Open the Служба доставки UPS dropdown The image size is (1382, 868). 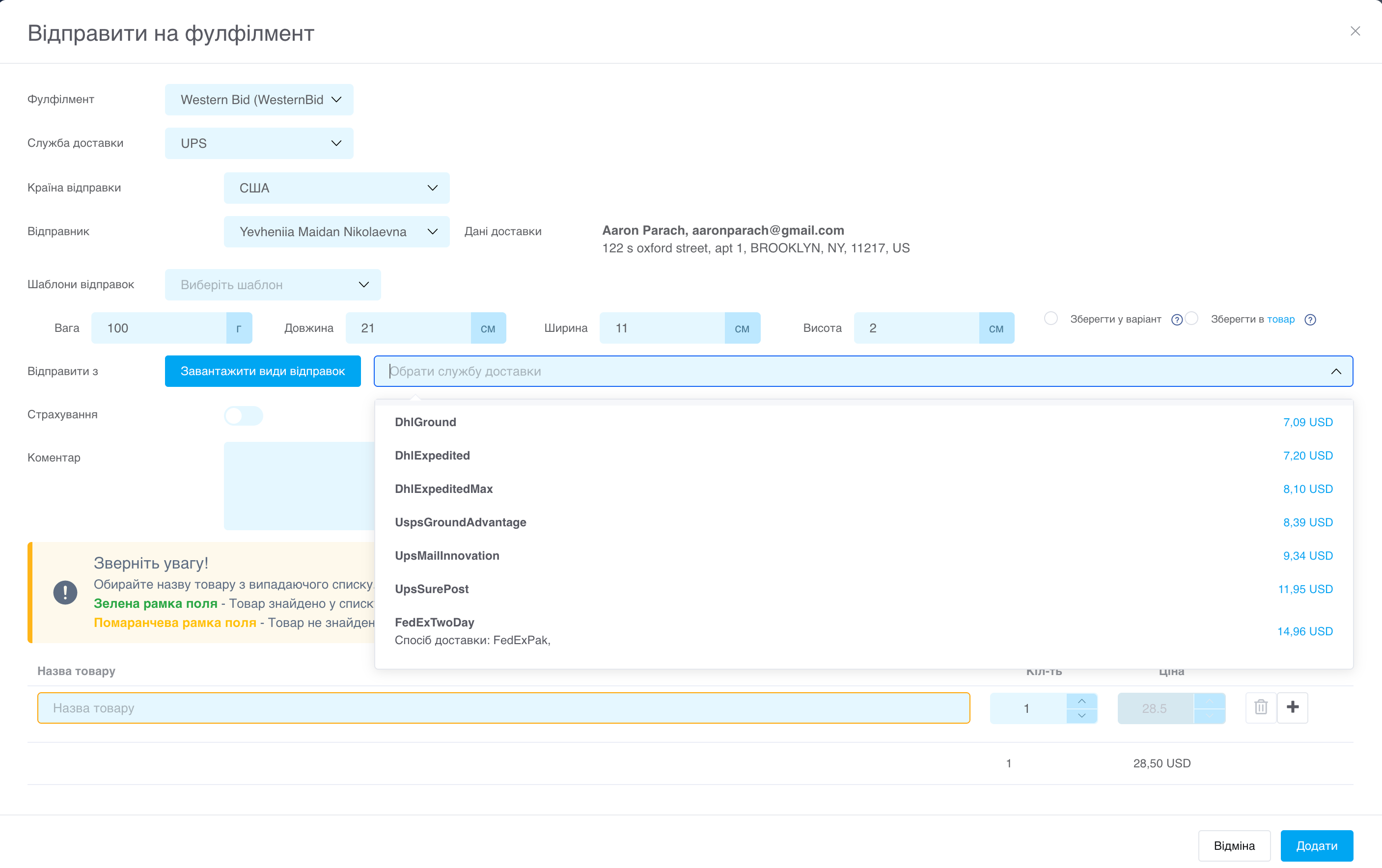pos(259,143)
